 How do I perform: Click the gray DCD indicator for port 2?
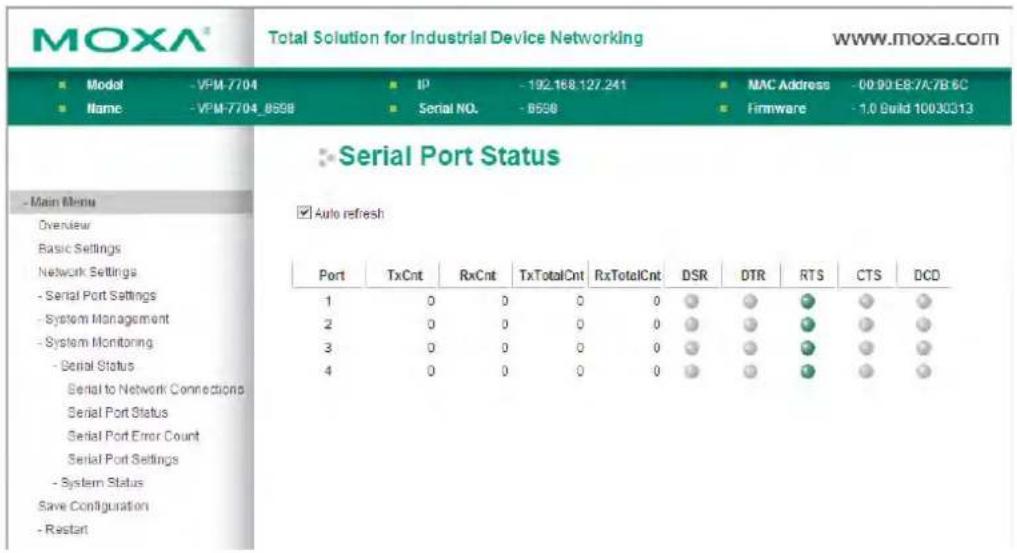pos(924,324)
